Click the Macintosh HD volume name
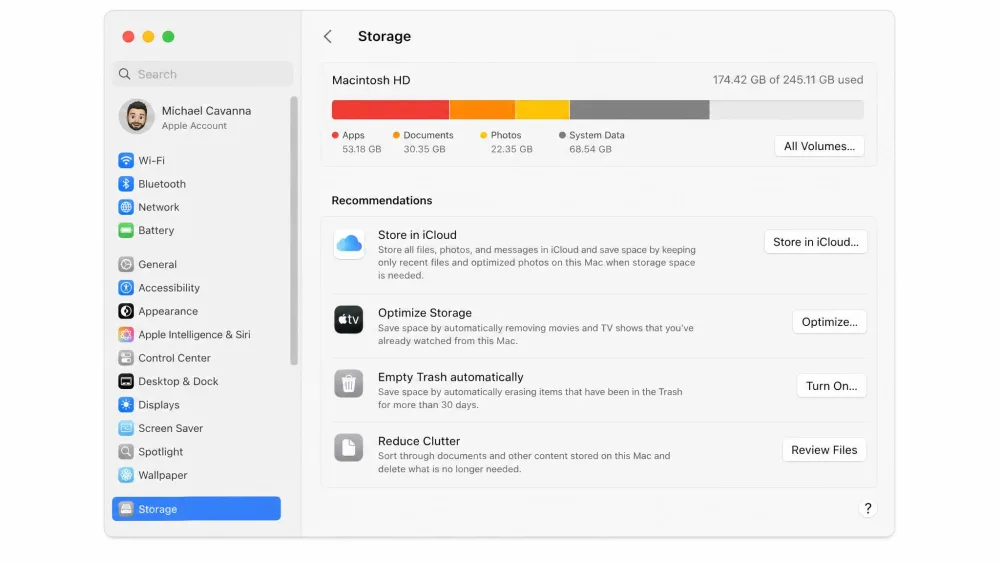Viewport: 1000px width, 563px height. [x=371, y=80]
